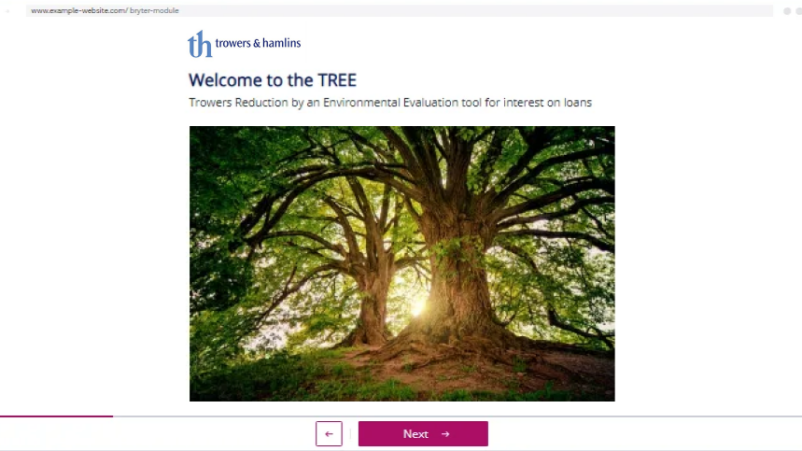Click the words 'interest on loans' in the subtitle
The height and width of the screenshot is (451, 802).
pos(547,102)
